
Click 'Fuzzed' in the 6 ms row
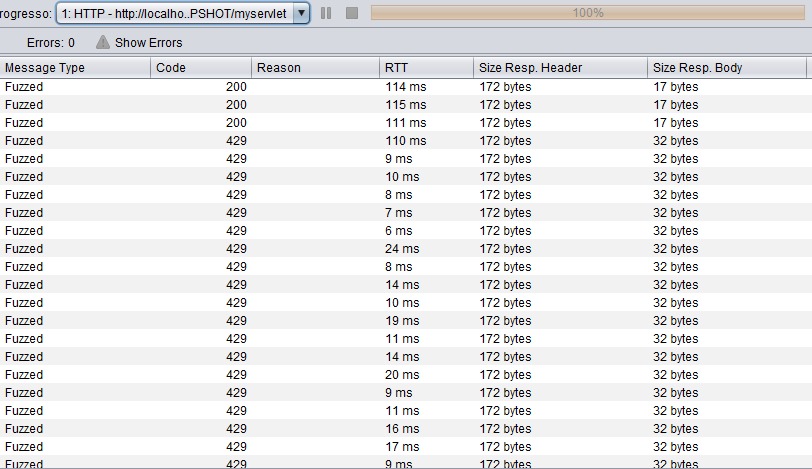(x=24, y=231)
